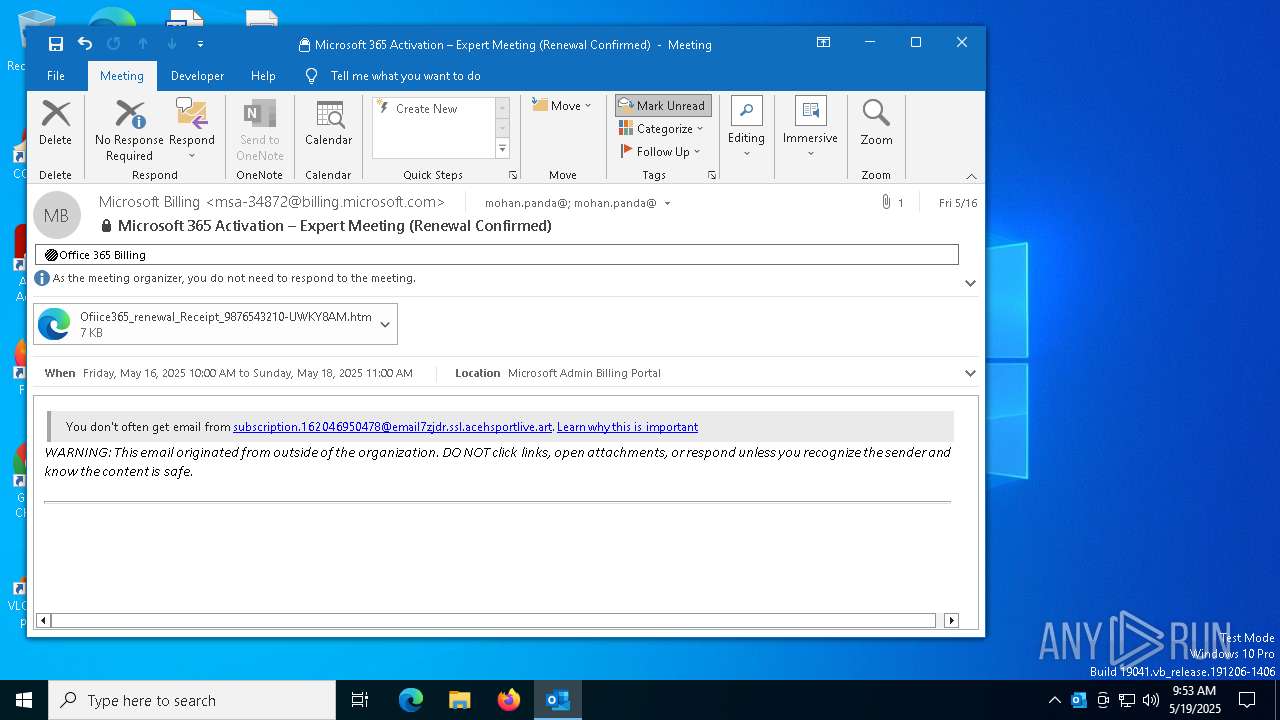Click the Previous Item up arrow

pyautogui.click(x=143, y=44)
